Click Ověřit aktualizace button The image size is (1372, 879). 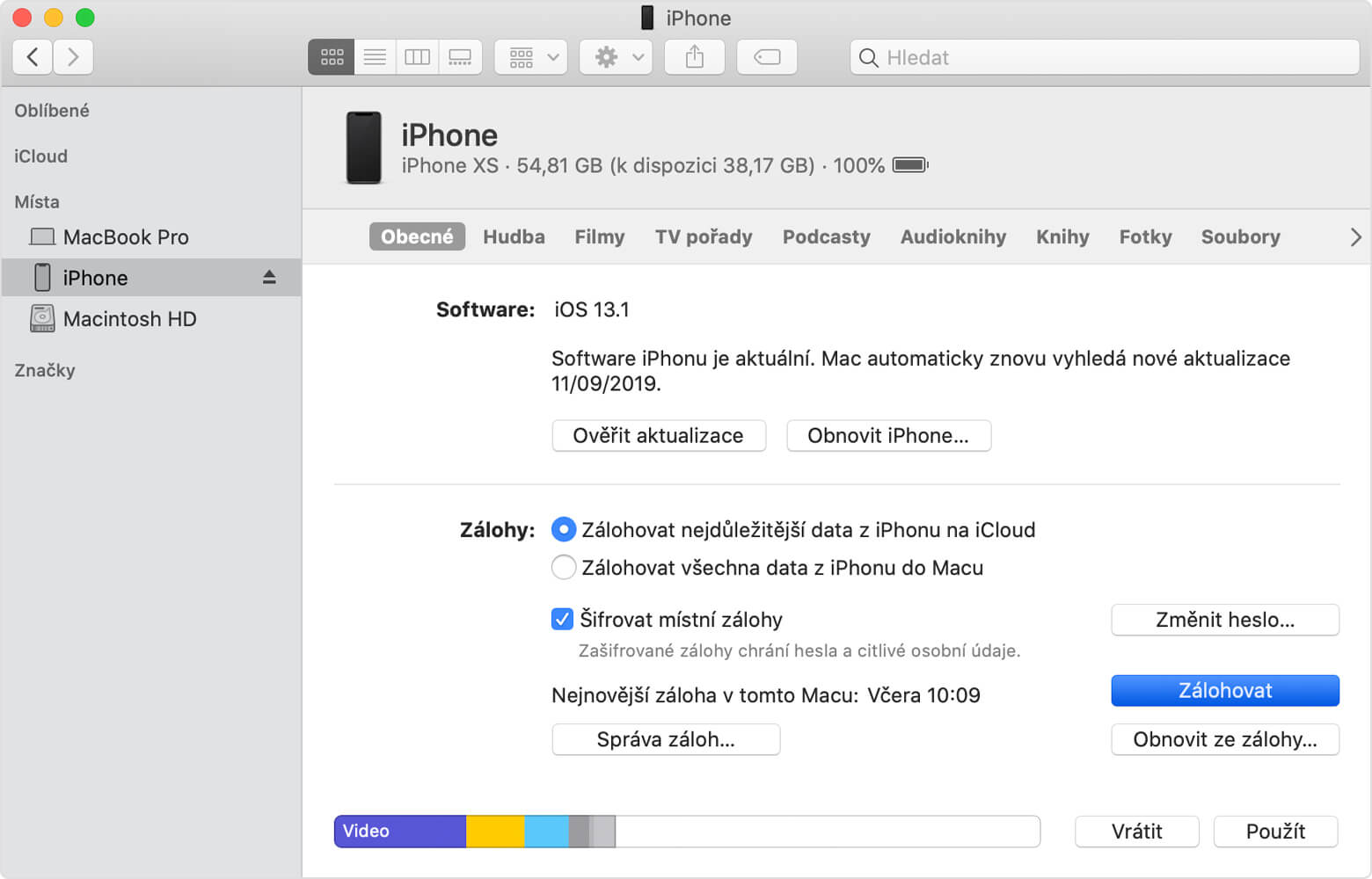(x=659, y=436)
